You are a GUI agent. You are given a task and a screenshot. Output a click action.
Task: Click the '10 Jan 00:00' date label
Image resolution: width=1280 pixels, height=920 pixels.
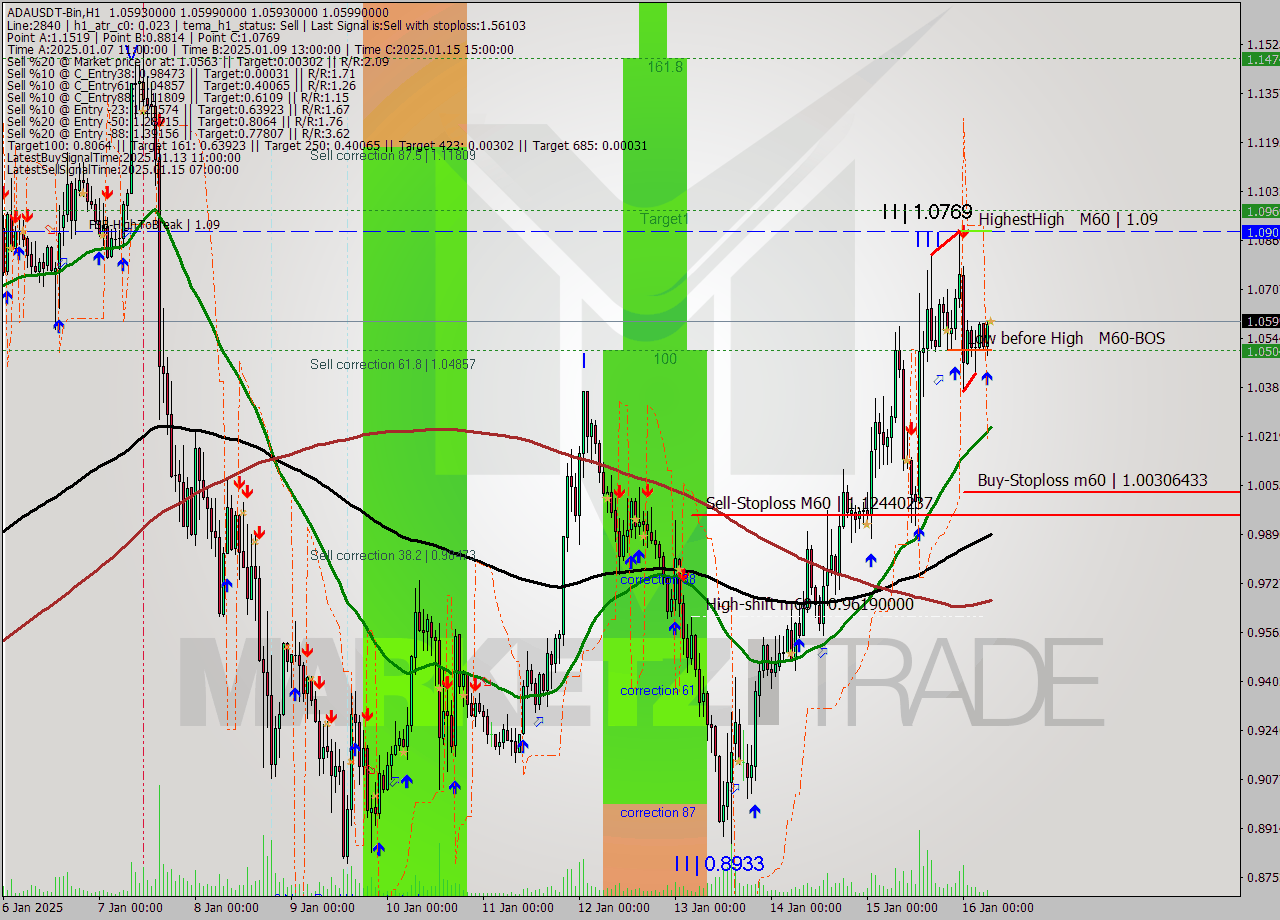[x=421, y=908]
